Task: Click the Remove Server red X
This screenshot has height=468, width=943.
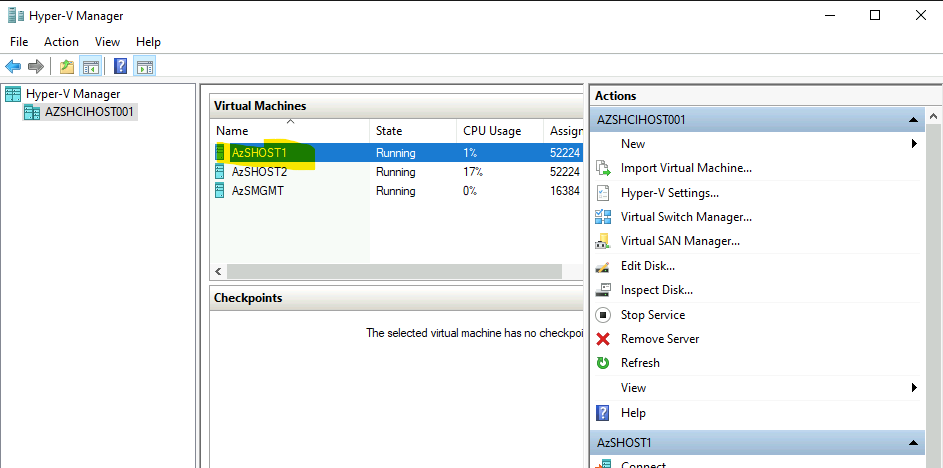Action: coord(603,339)
